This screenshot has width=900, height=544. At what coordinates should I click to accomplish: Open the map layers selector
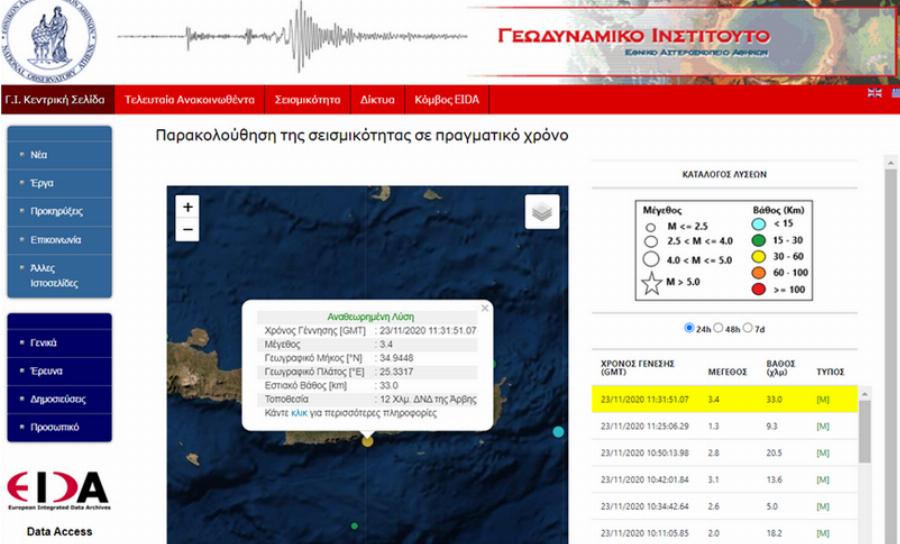(x=542, y=212)
